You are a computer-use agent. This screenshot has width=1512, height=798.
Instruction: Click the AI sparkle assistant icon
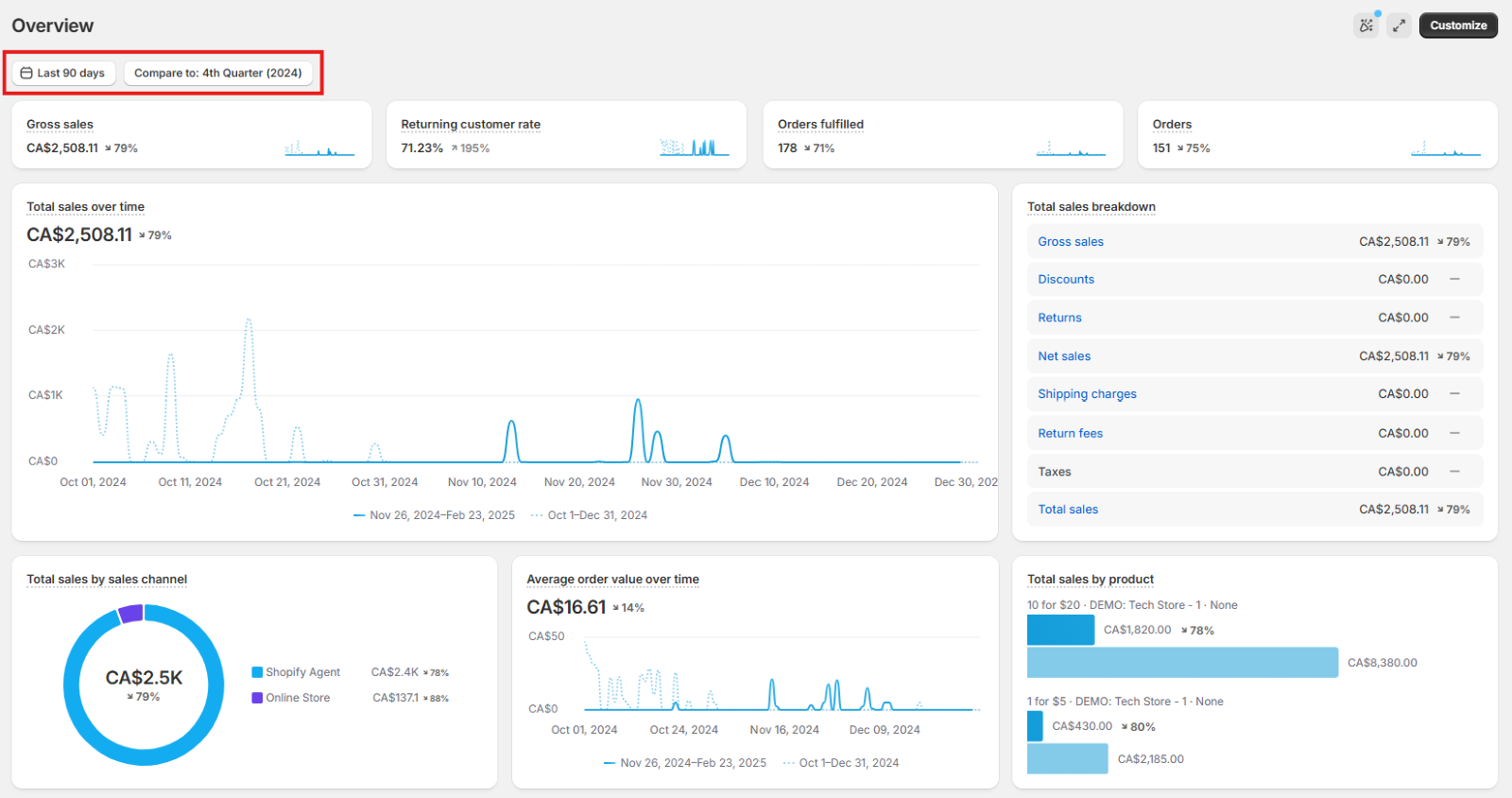(x=1366, y=26)
